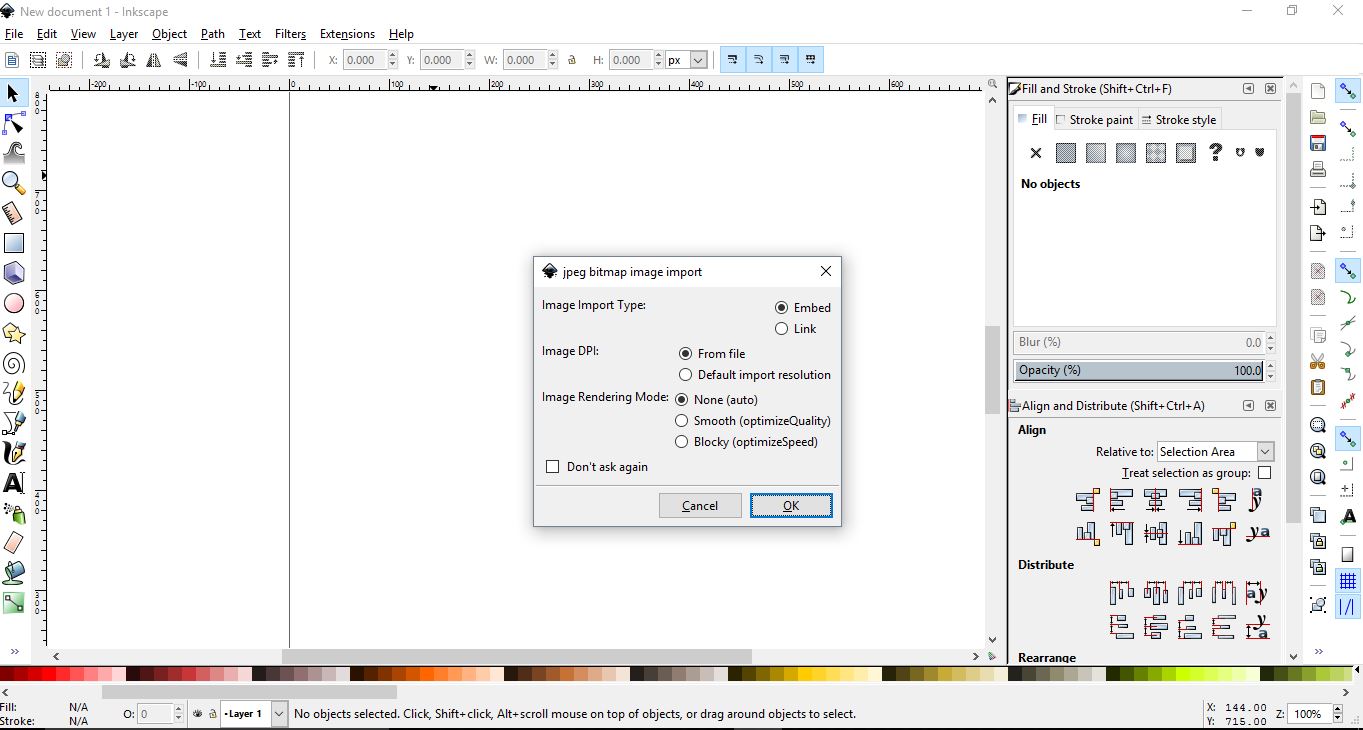This screenshot has width=1363, height=730.
Task: Select the Zoom tool in the toolbox
Action: point(14,183)
